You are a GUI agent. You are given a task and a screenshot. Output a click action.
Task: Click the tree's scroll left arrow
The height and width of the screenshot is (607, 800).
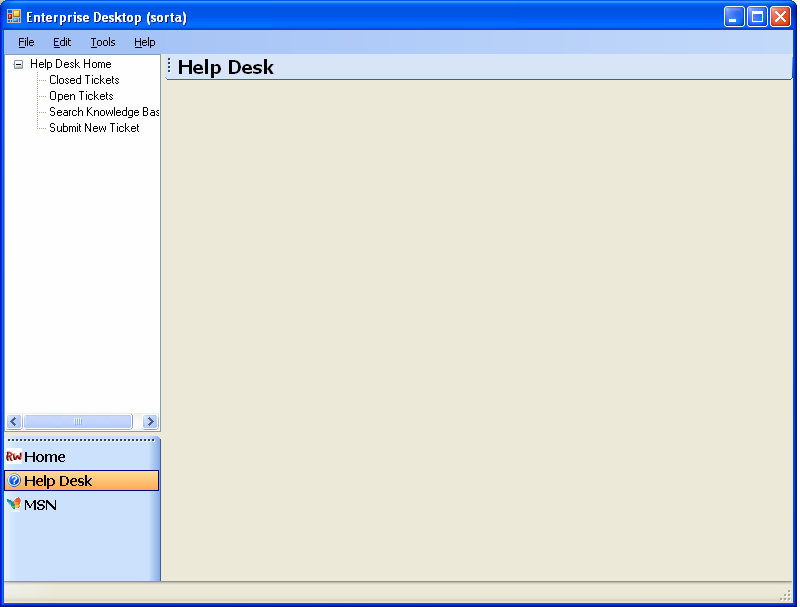pyautogui.click(x=14, y=422)
